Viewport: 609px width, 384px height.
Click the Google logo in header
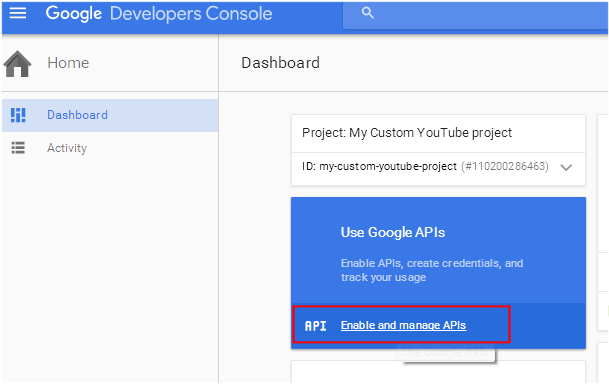pos(74,14)
